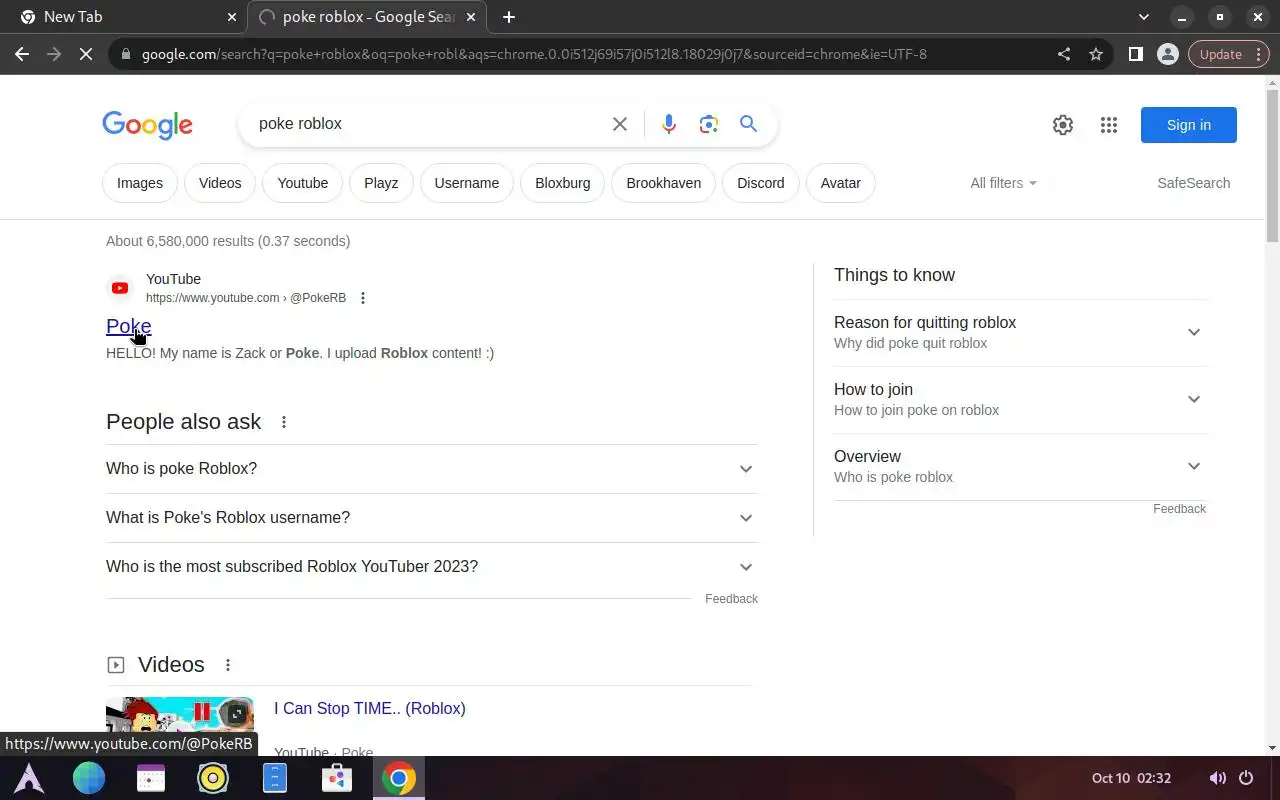This screenshot has width=1280, height=800.
Task: Open SafeSearch settings link
Action: [1194, 183]
